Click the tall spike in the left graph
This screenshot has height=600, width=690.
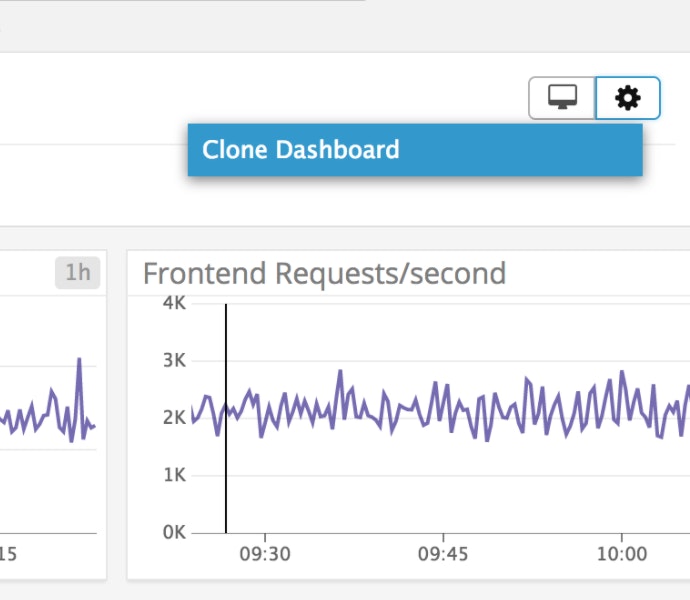pyautogui.click(x=79, y=362)
